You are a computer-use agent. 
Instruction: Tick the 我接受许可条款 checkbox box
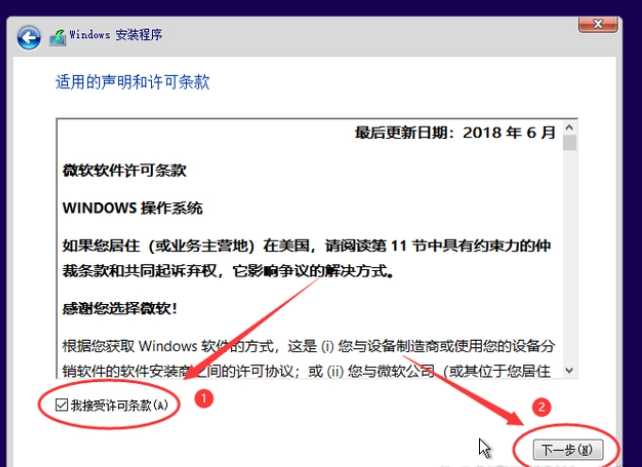(62, 405)
